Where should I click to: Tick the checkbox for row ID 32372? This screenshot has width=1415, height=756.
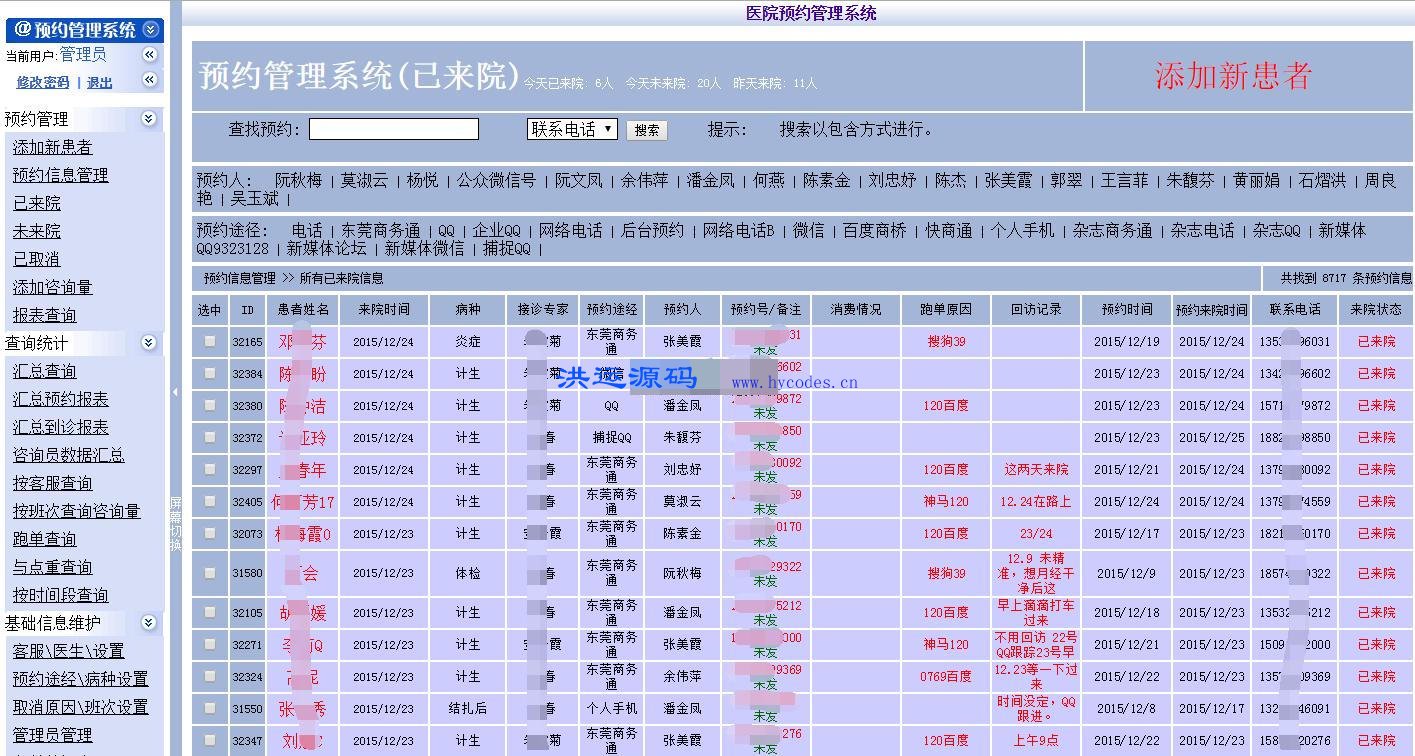(x=210, y=437)
